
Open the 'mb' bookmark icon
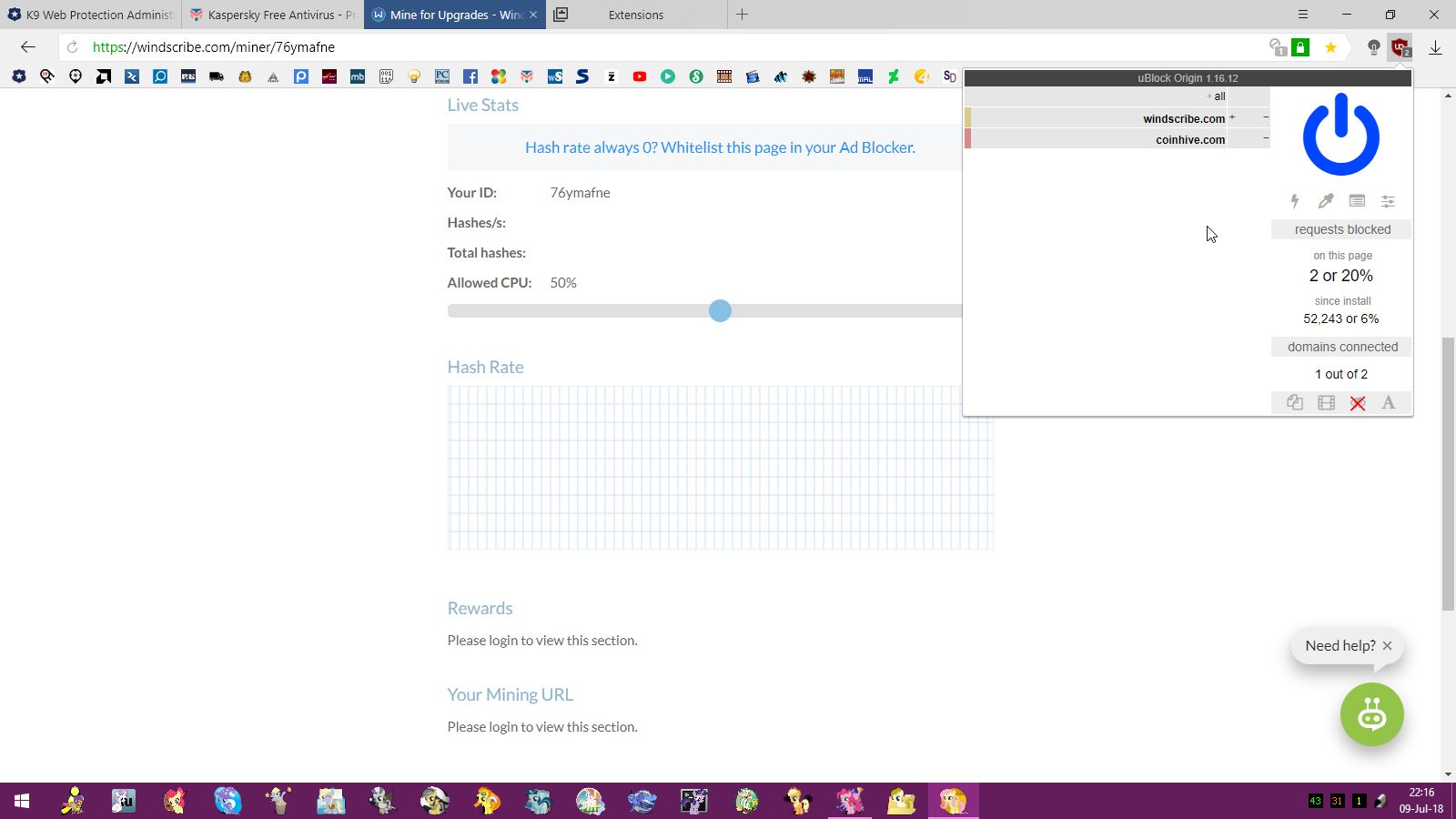coord(358,76)
